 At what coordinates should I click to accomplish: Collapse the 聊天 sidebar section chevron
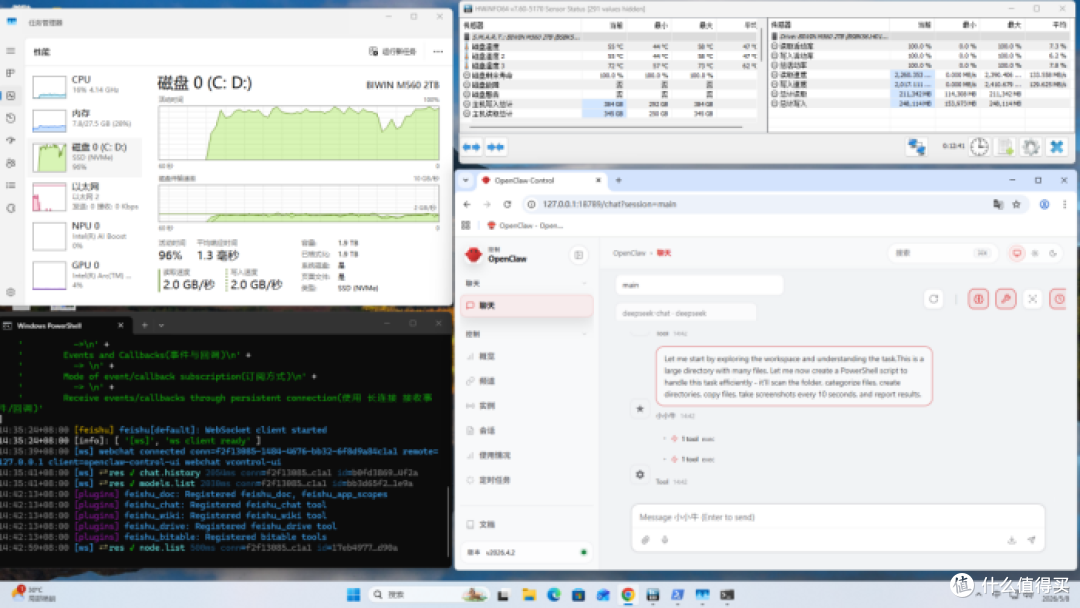[585, 284]
